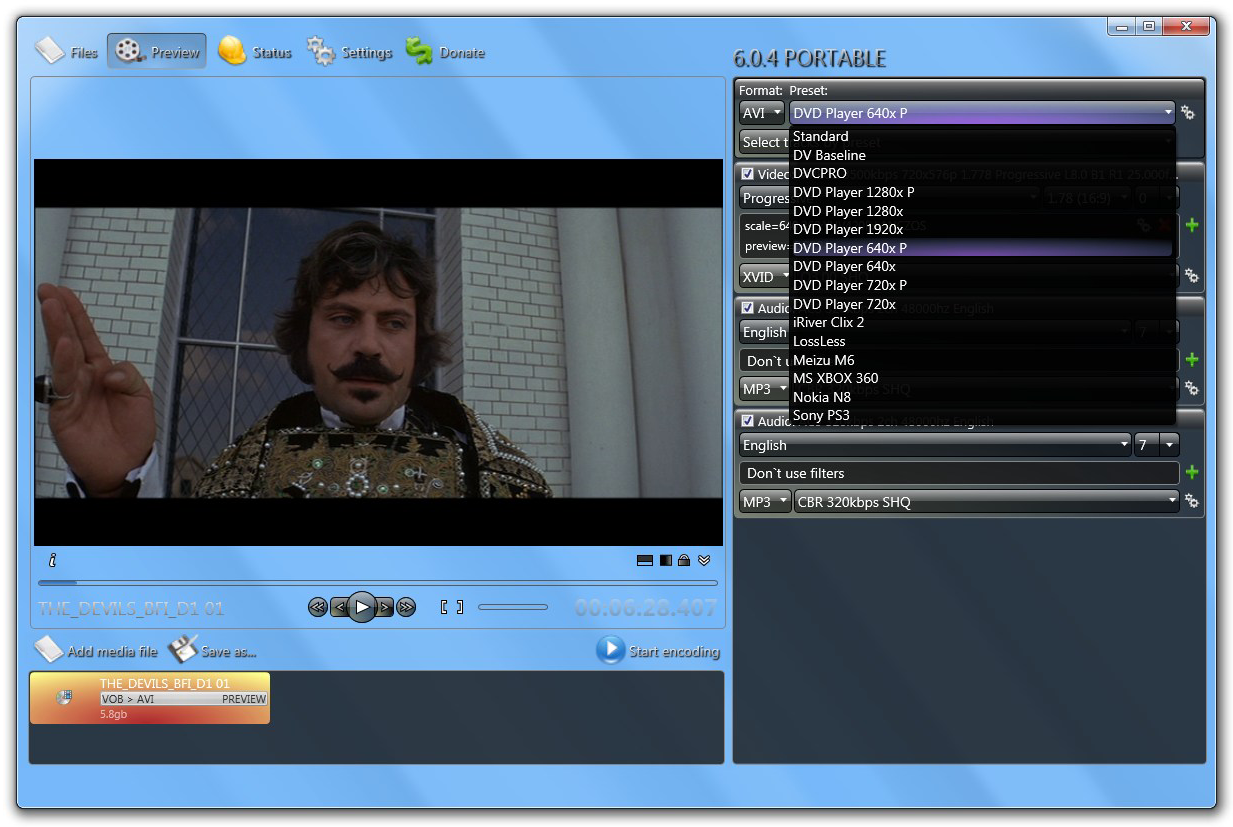Open the Donate tab
Viewport: 1233px width, 827px height.
click(x=445, y=51)
